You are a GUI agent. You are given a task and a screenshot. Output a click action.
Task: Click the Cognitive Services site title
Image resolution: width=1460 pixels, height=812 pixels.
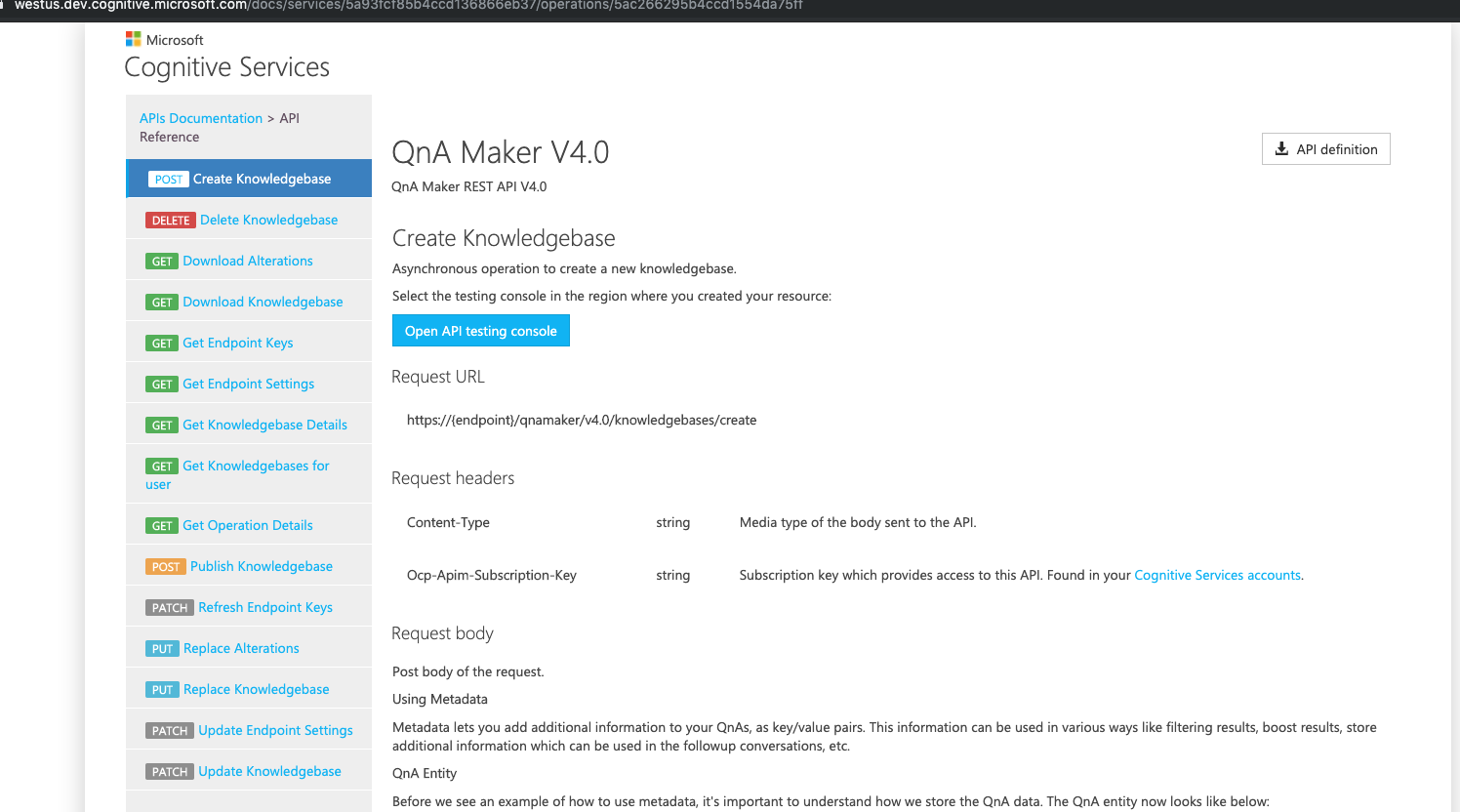226,67
